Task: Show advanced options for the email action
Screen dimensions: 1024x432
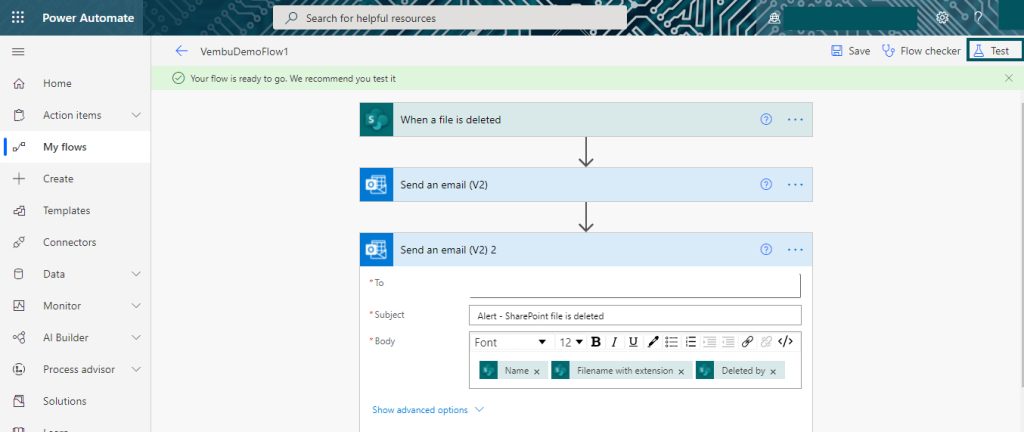Action: (428, 410)
